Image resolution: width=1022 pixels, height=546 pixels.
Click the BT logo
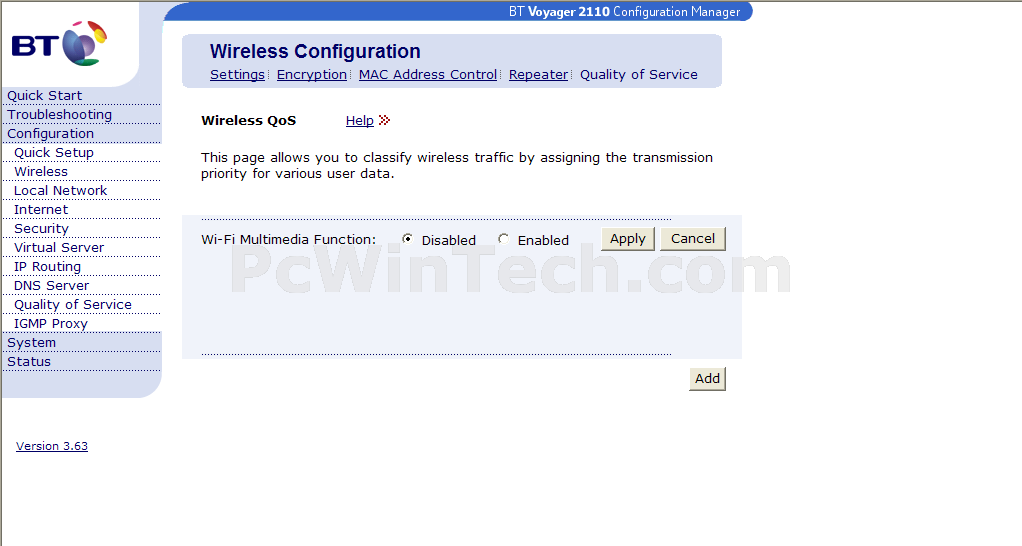(59, 44)
